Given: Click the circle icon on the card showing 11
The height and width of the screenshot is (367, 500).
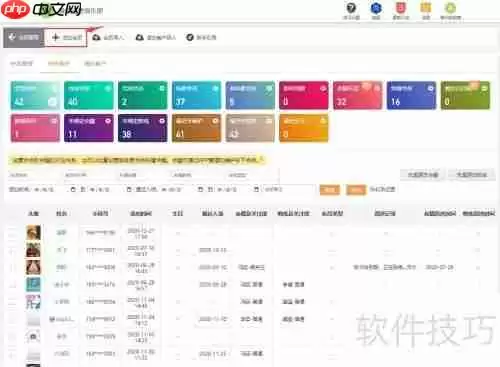Looking at the screenshot, I should tap(108, 121).
